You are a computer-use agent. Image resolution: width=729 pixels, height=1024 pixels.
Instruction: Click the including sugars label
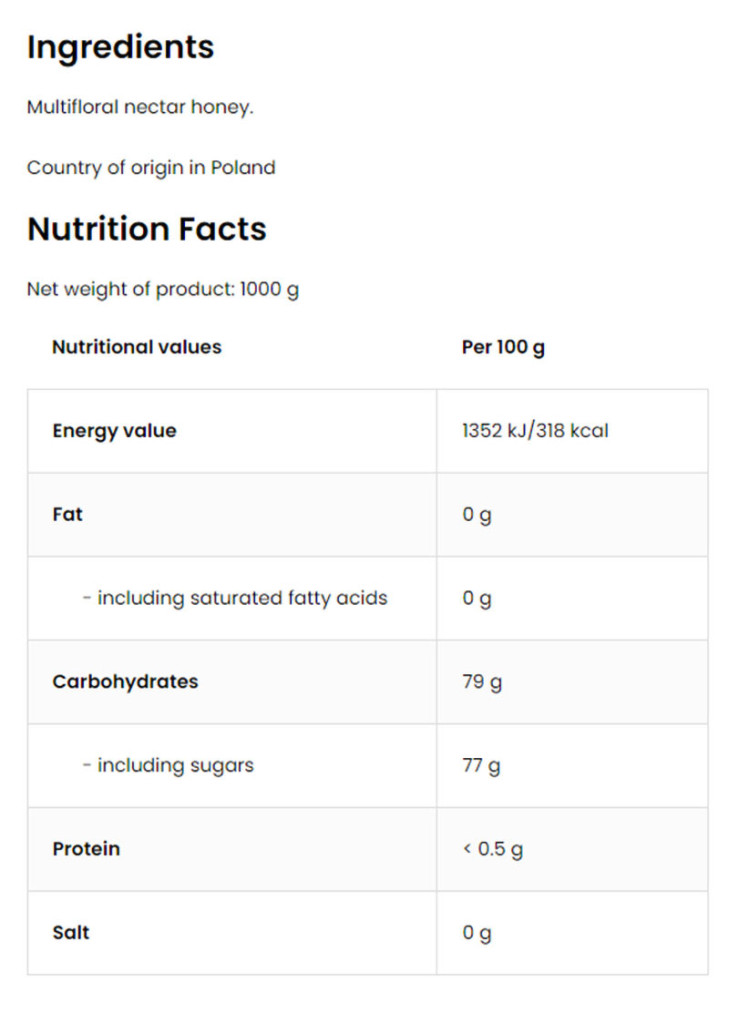[x=168, y=765]
